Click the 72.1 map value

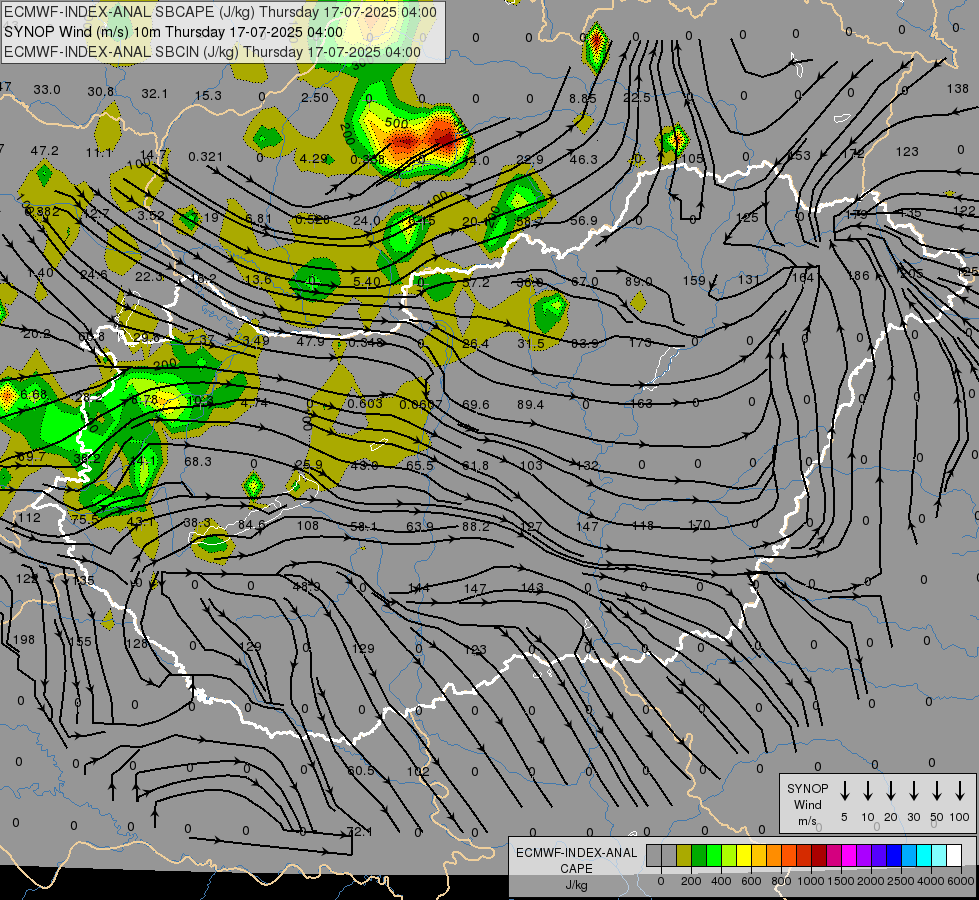(x=360, y=832)
